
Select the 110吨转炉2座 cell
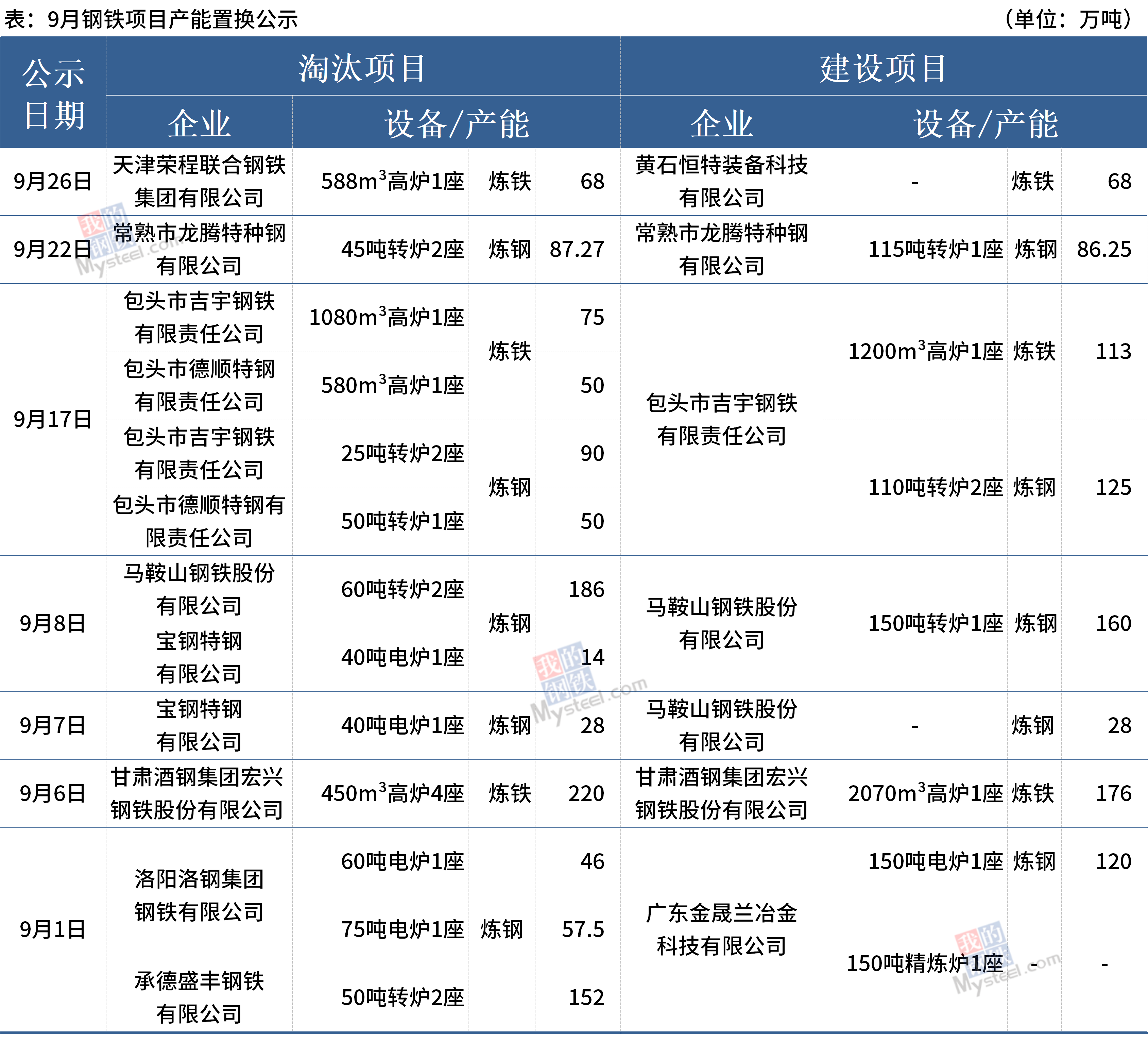pyautogui.click(x=935, y=488)
